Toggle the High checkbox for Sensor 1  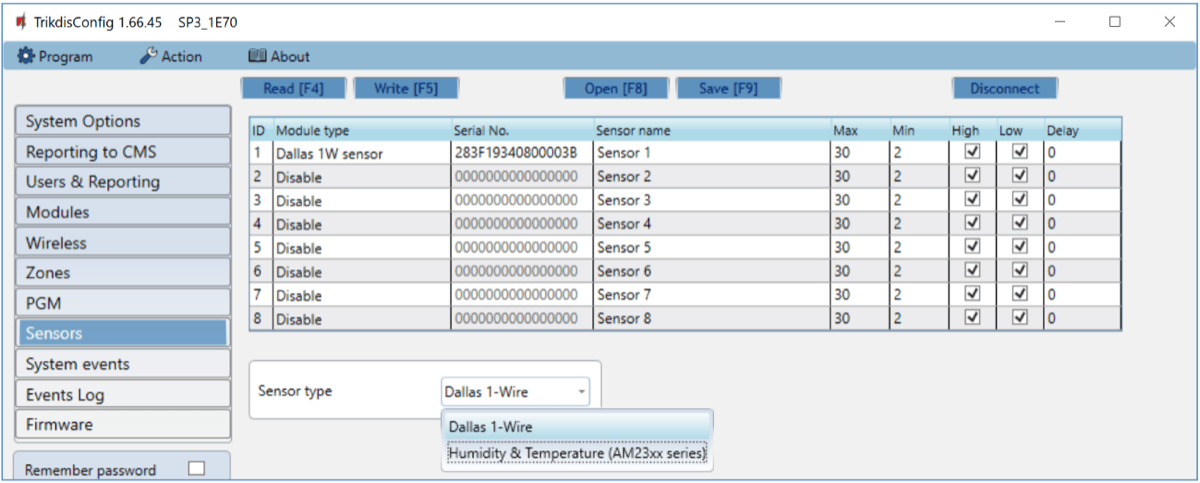pyautogui.click(x=971, y=152)
